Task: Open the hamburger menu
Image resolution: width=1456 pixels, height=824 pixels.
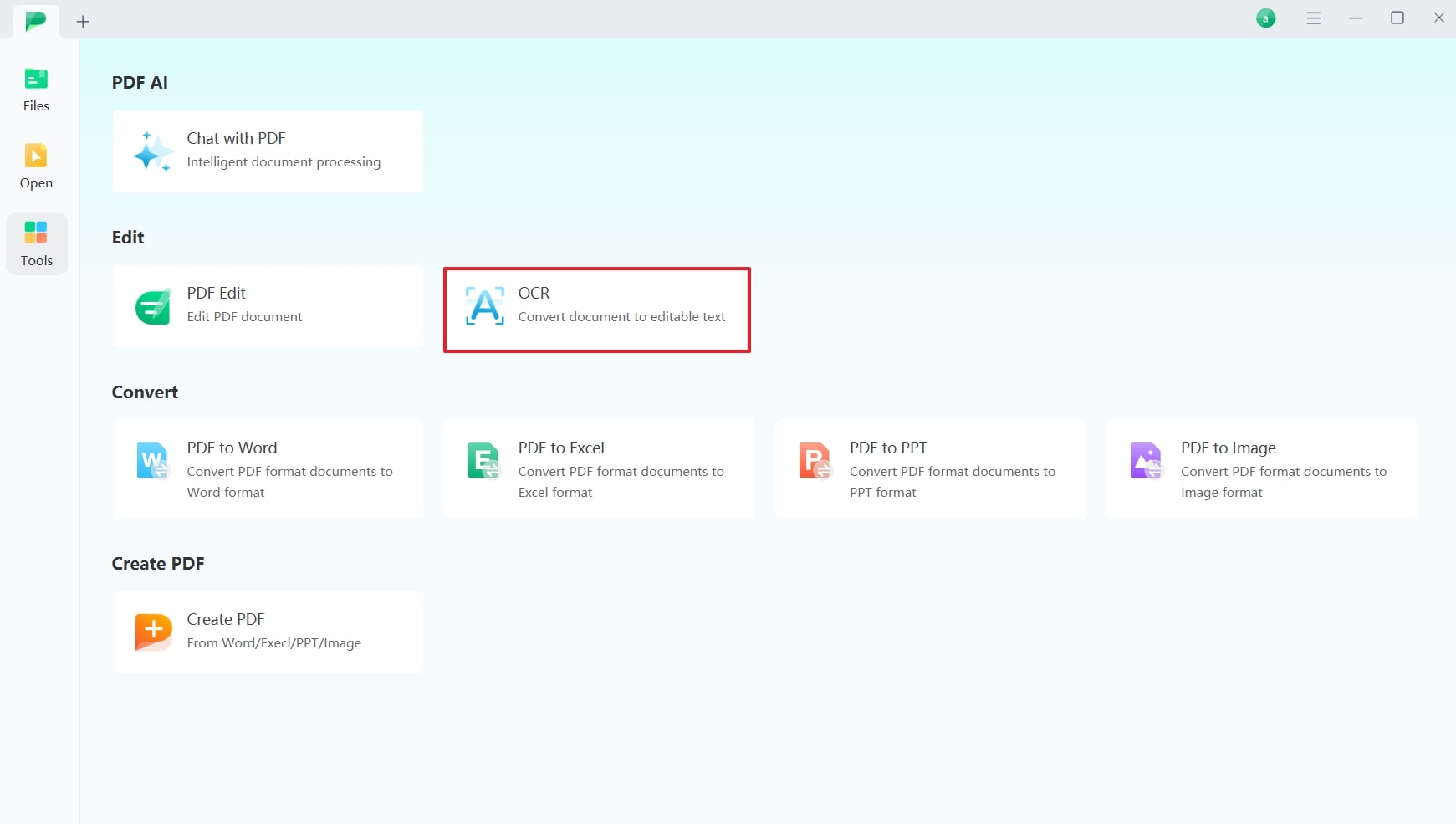Action: pyautogui.click(x=1314, y=18)
